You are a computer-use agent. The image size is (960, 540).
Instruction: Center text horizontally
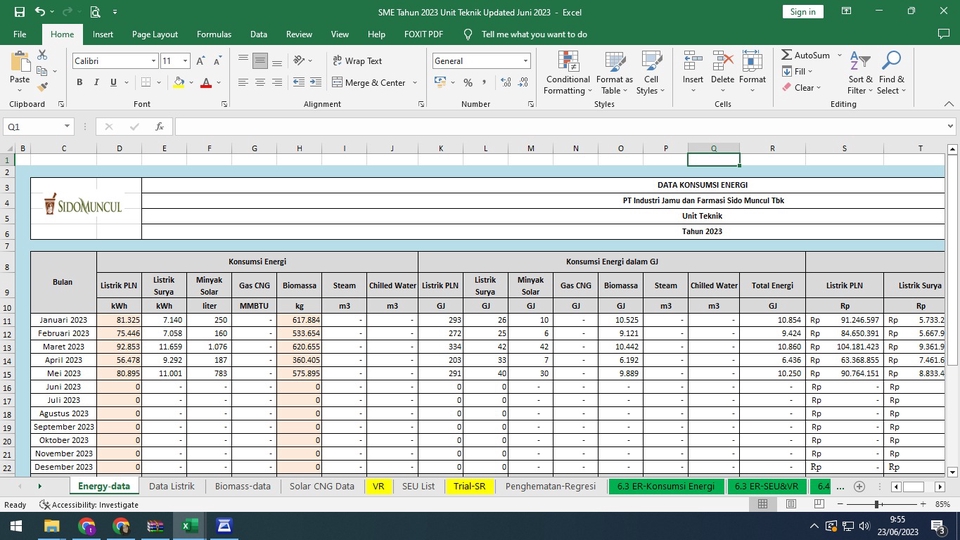pyautogui.click(x=260, y=82)
